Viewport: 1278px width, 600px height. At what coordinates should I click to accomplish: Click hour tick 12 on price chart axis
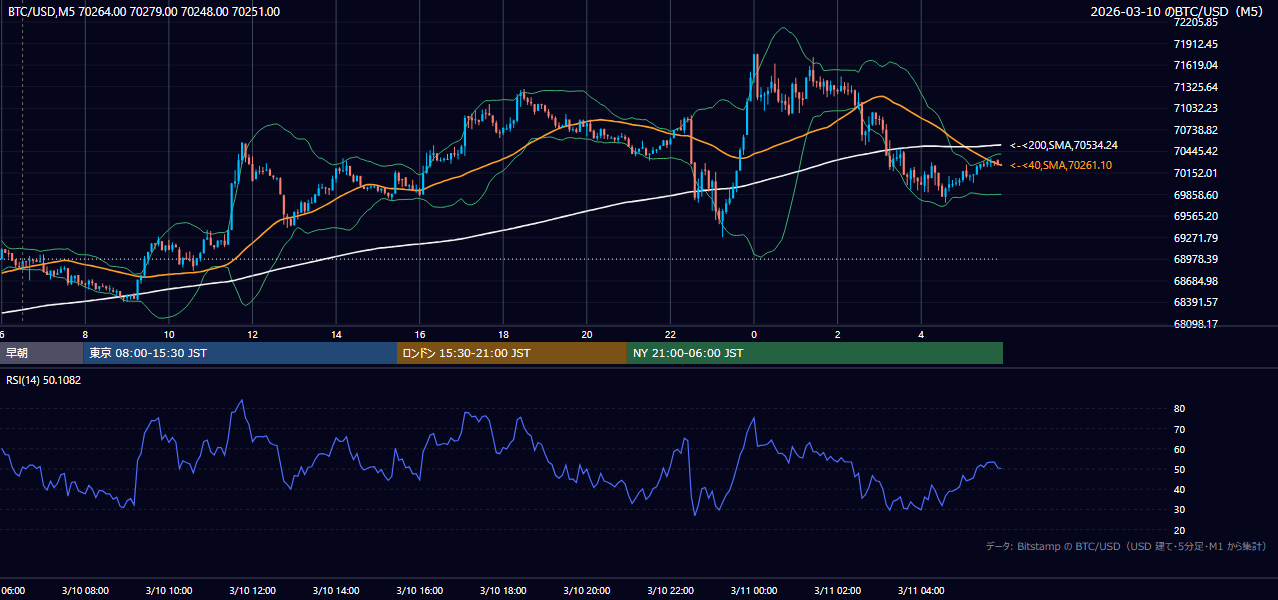tap(252, 334)
